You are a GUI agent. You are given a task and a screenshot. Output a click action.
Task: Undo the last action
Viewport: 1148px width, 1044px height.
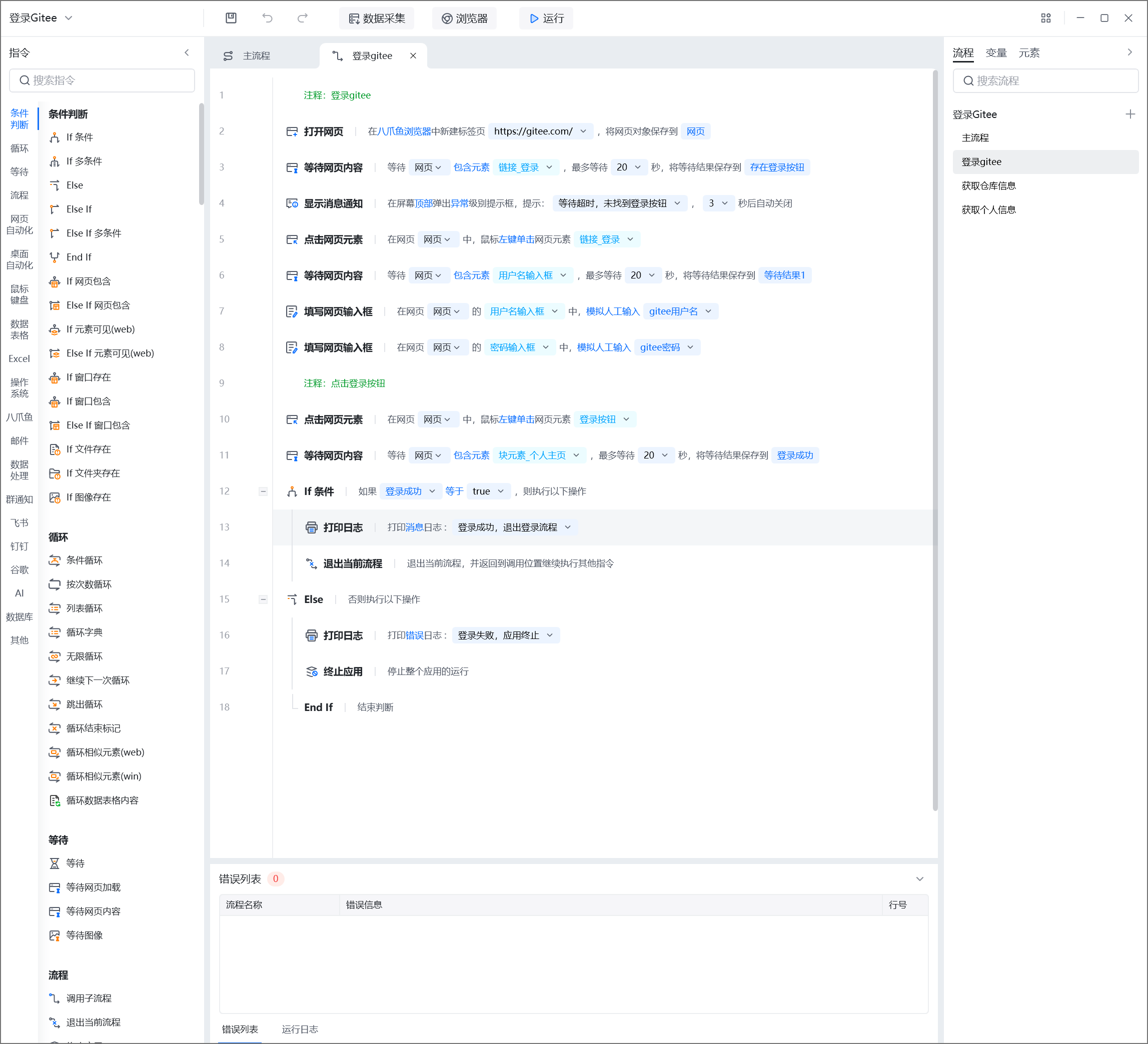coord(267,18)
